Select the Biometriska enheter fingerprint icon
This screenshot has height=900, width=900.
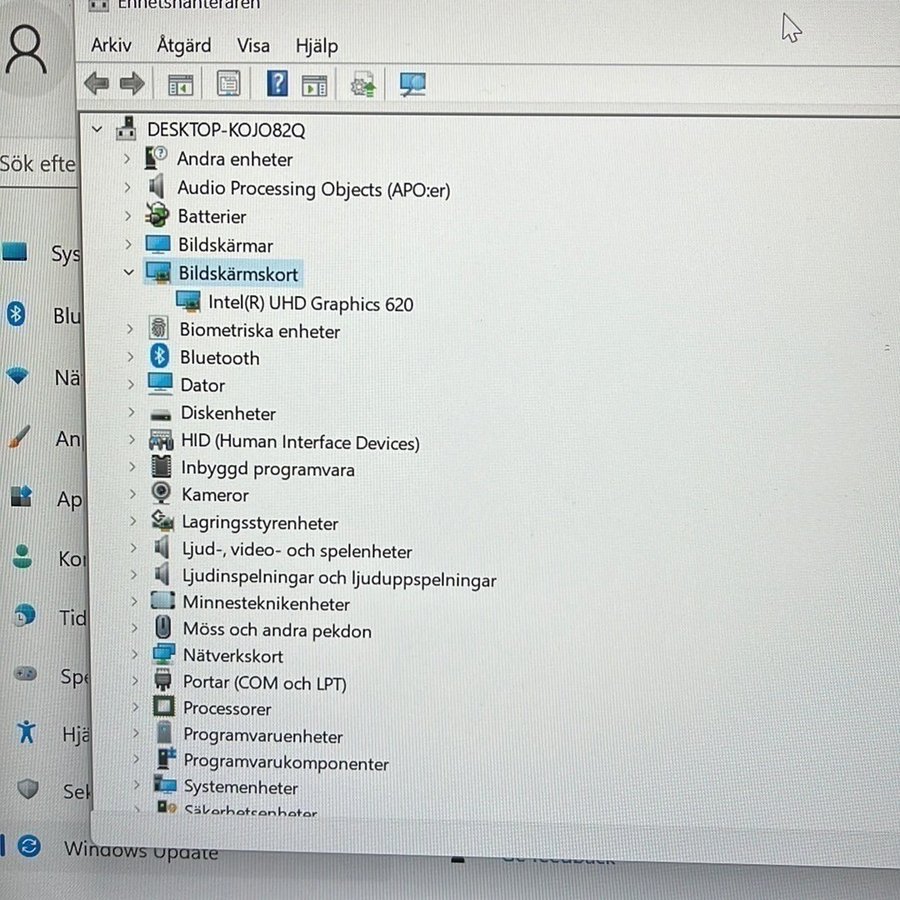(158, 329)
